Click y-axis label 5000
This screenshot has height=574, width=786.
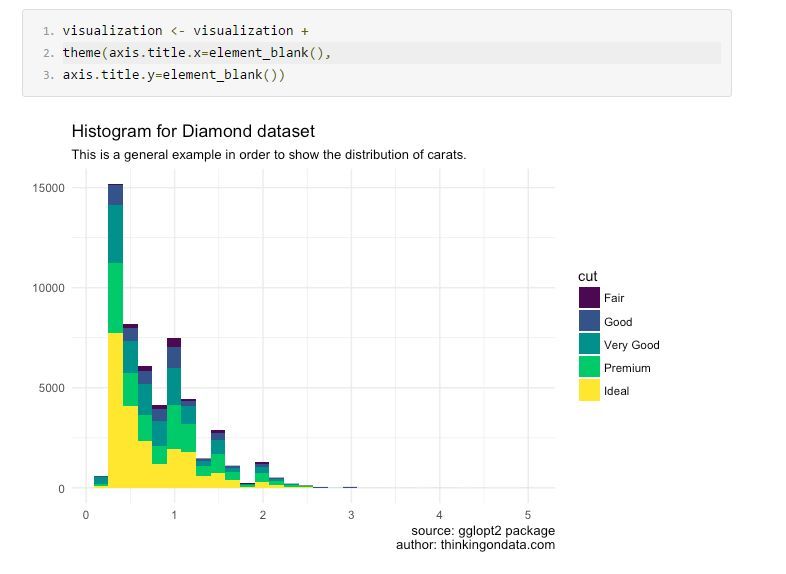pyautogui.click(x=52, y=388)
